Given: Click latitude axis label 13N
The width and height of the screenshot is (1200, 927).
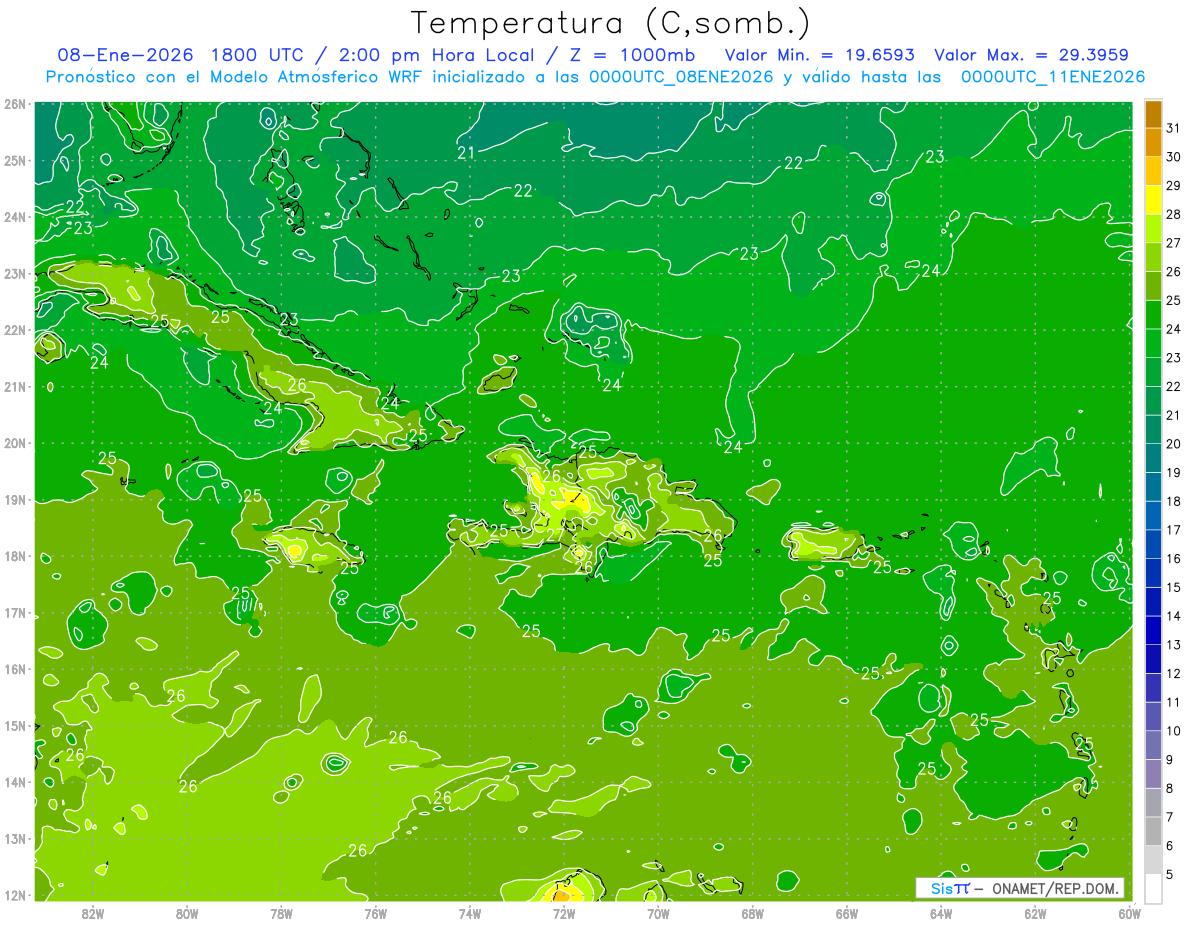Looking at the screenshot, I should click(14, 839).
